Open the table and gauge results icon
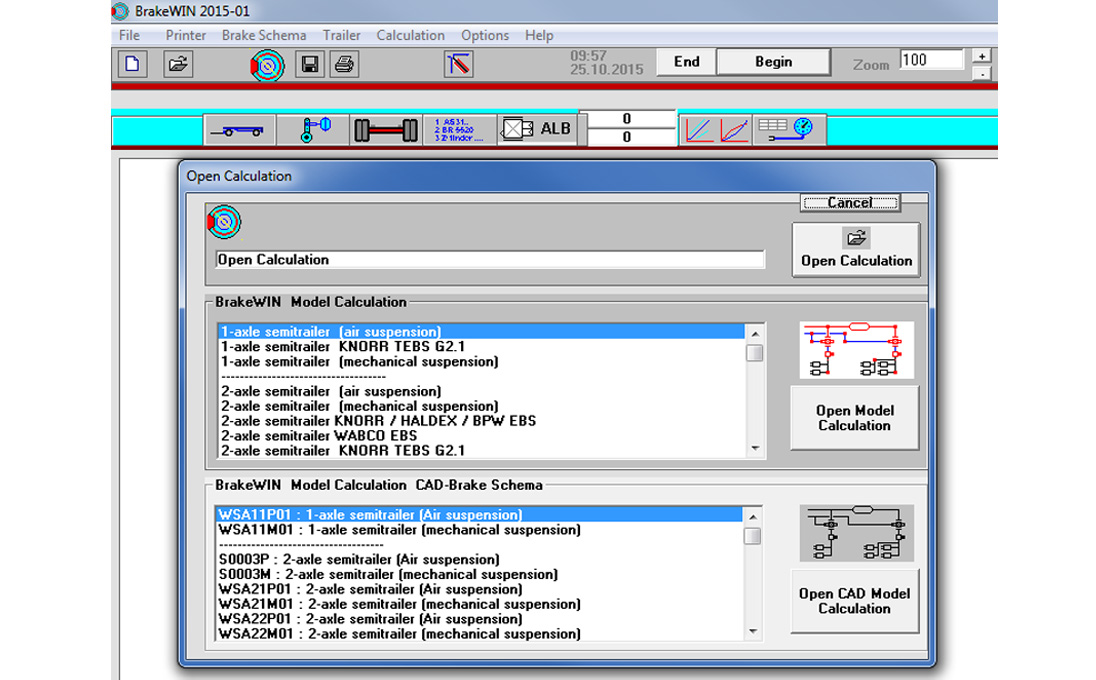The width and height of the screenshot is (1096, 680). (789, 130)
